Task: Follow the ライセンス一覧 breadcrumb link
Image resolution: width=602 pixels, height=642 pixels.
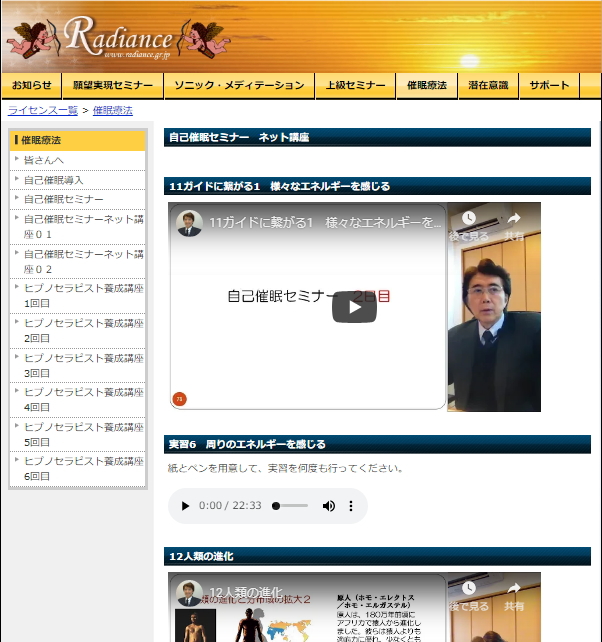Action: 43,110
